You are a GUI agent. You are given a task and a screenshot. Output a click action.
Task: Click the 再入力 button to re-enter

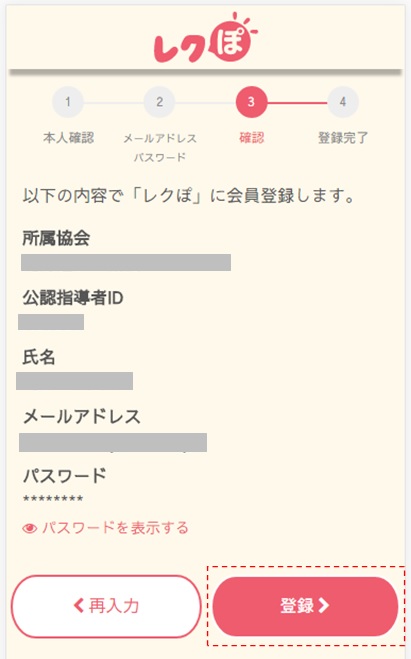pyautogui.click(x=106, y=606)
